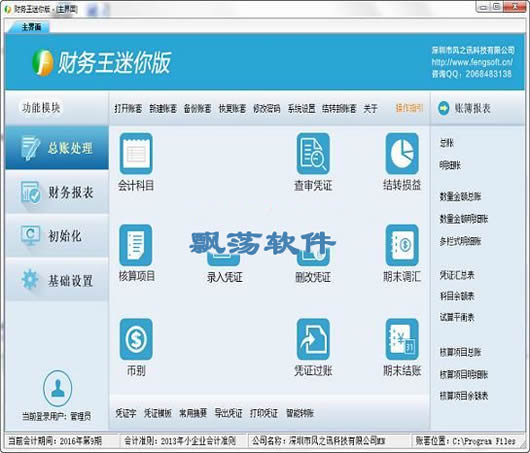Viewport: 530px width, 453px height.
Task: Open the fengsoft.cn website link
Action: point(472,62)
